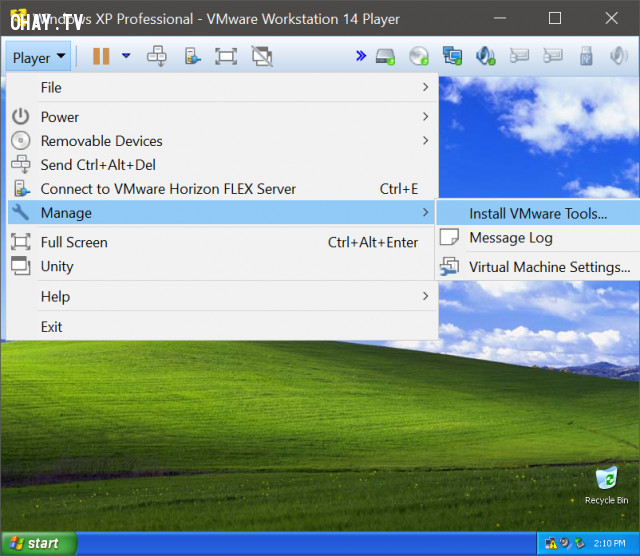Click the greyed speaker icon at toolbar end

click(x=619, y=56)
